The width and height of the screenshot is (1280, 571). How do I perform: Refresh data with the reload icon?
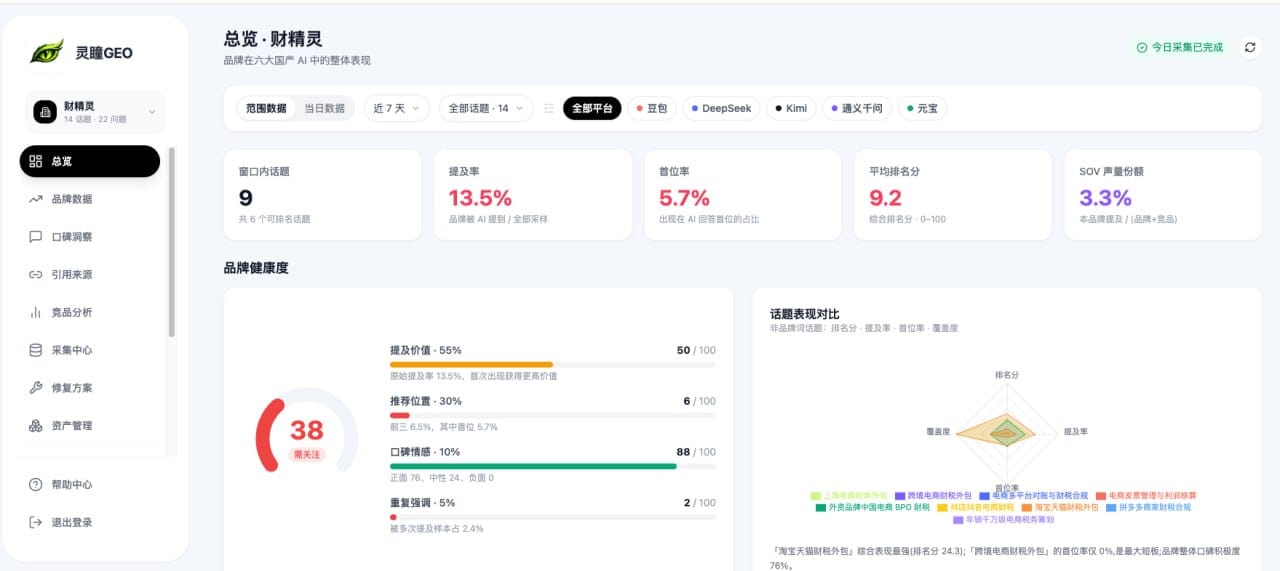click(1249, 47)
